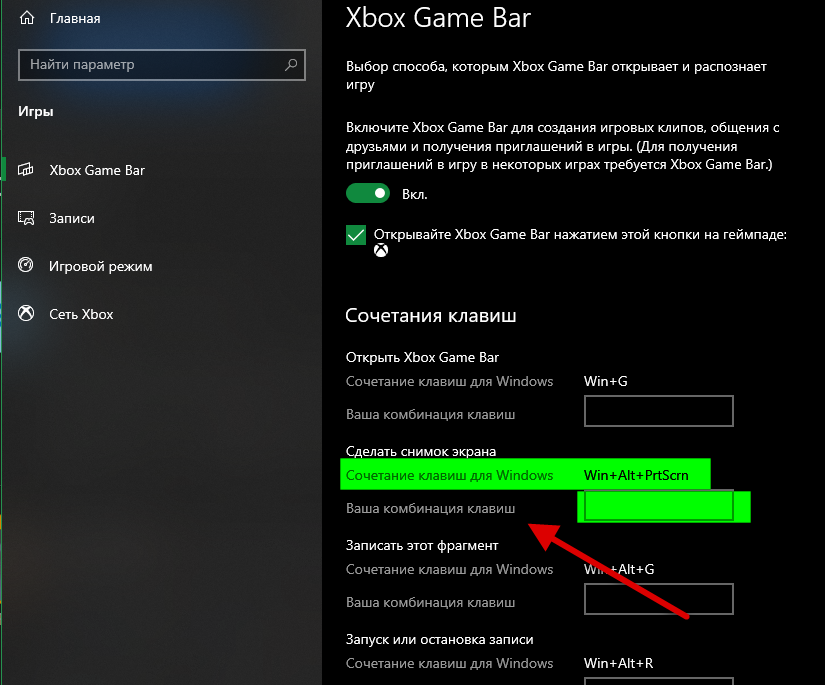This screenshot has width=825, height=685.
Task: Click the Win+Alt+R shortcut text
Action: [x=619, y=663]
